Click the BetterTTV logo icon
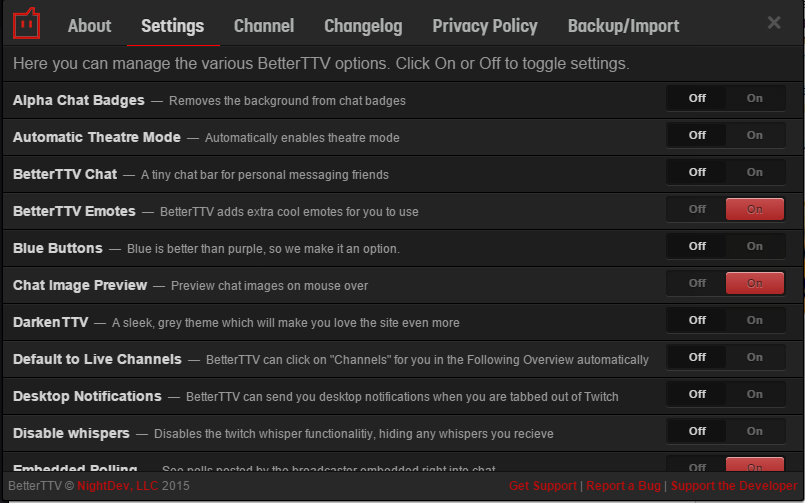The image size is (805, 503). click(26, 23)
